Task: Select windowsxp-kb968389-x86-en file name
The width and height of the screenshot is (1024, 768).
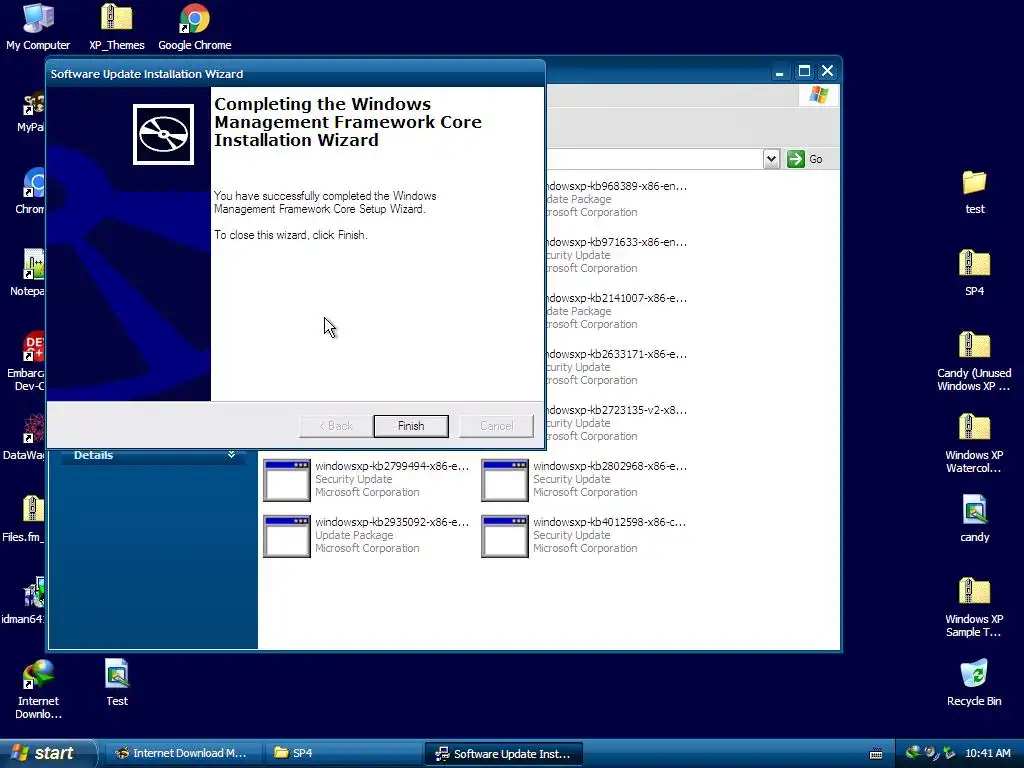Action: pyautogui.click(x=615, y=186)
